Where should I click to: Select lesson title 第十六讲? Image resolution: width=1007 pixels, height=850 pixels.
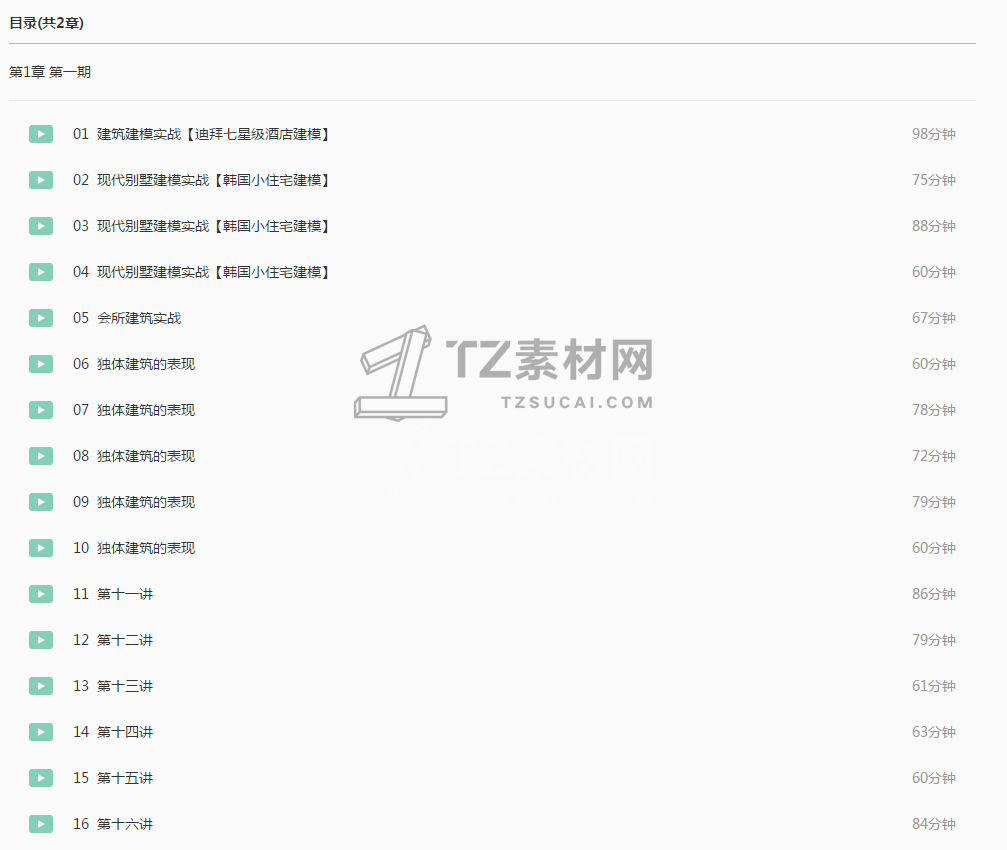[x=125, y=824]
